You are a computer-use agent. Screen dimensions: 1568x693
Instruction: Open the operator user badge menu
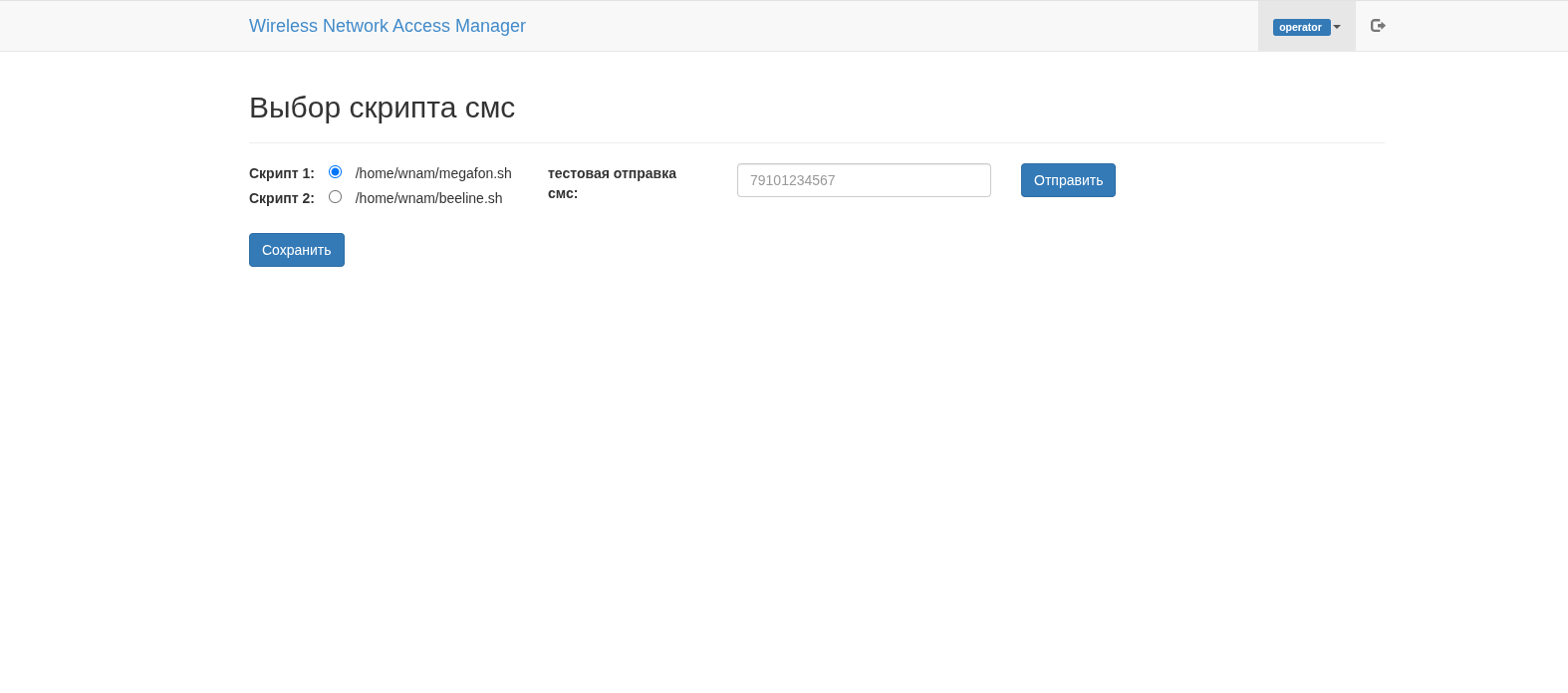[1300, 27]
